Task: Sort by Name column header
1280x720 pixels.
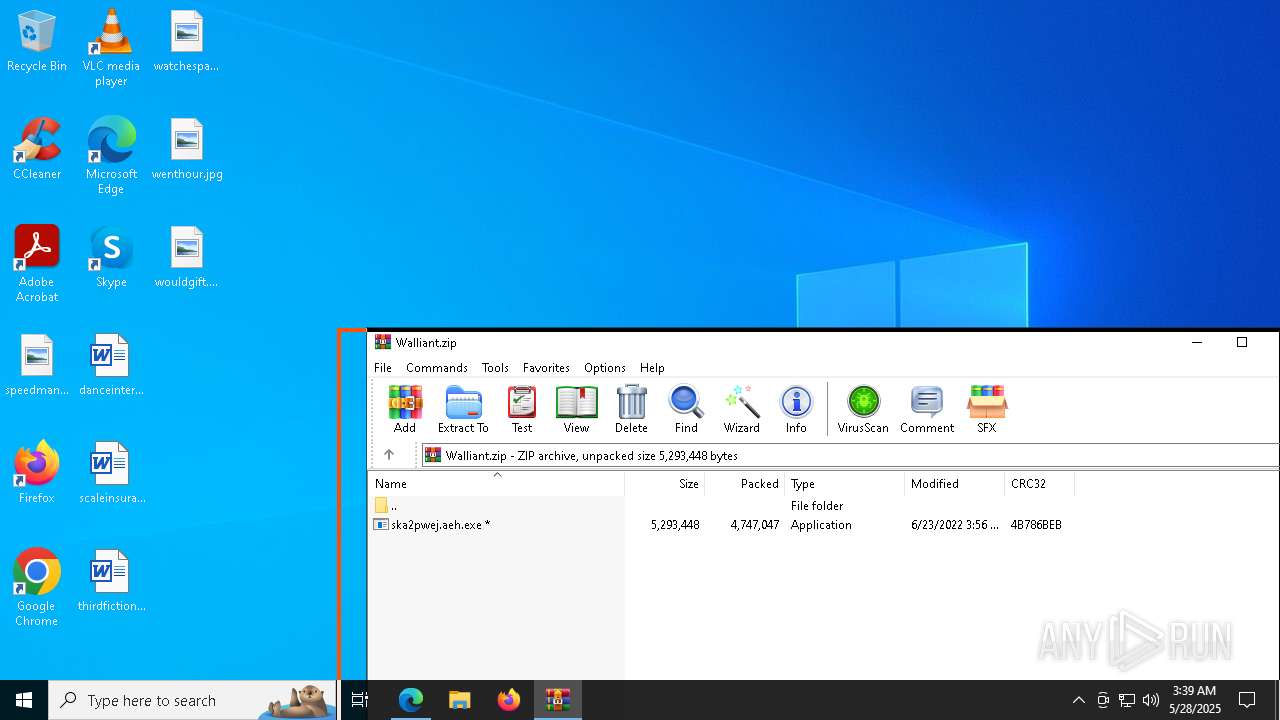Action: click(x=496, y=484)
